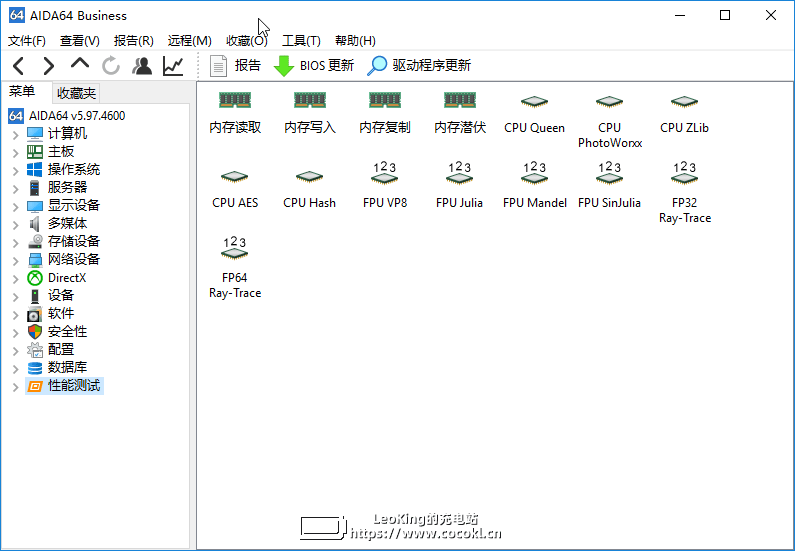Select the 服务器 tree item

(58, 188)
